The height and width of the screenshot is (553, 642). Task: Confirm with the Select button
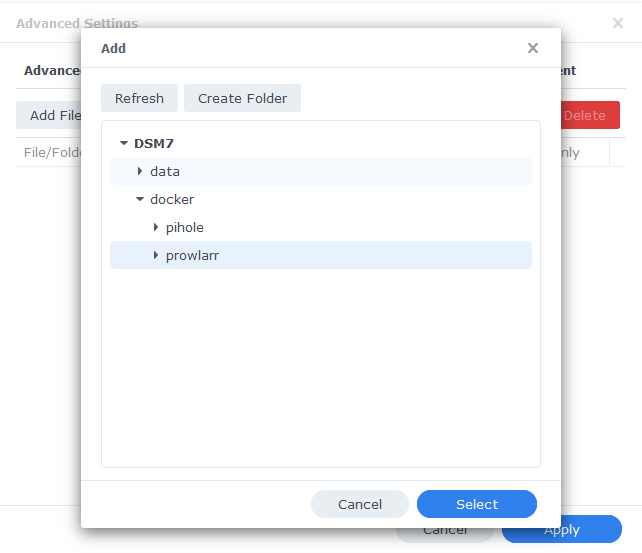pyautogui.click(x=477, y=504)
